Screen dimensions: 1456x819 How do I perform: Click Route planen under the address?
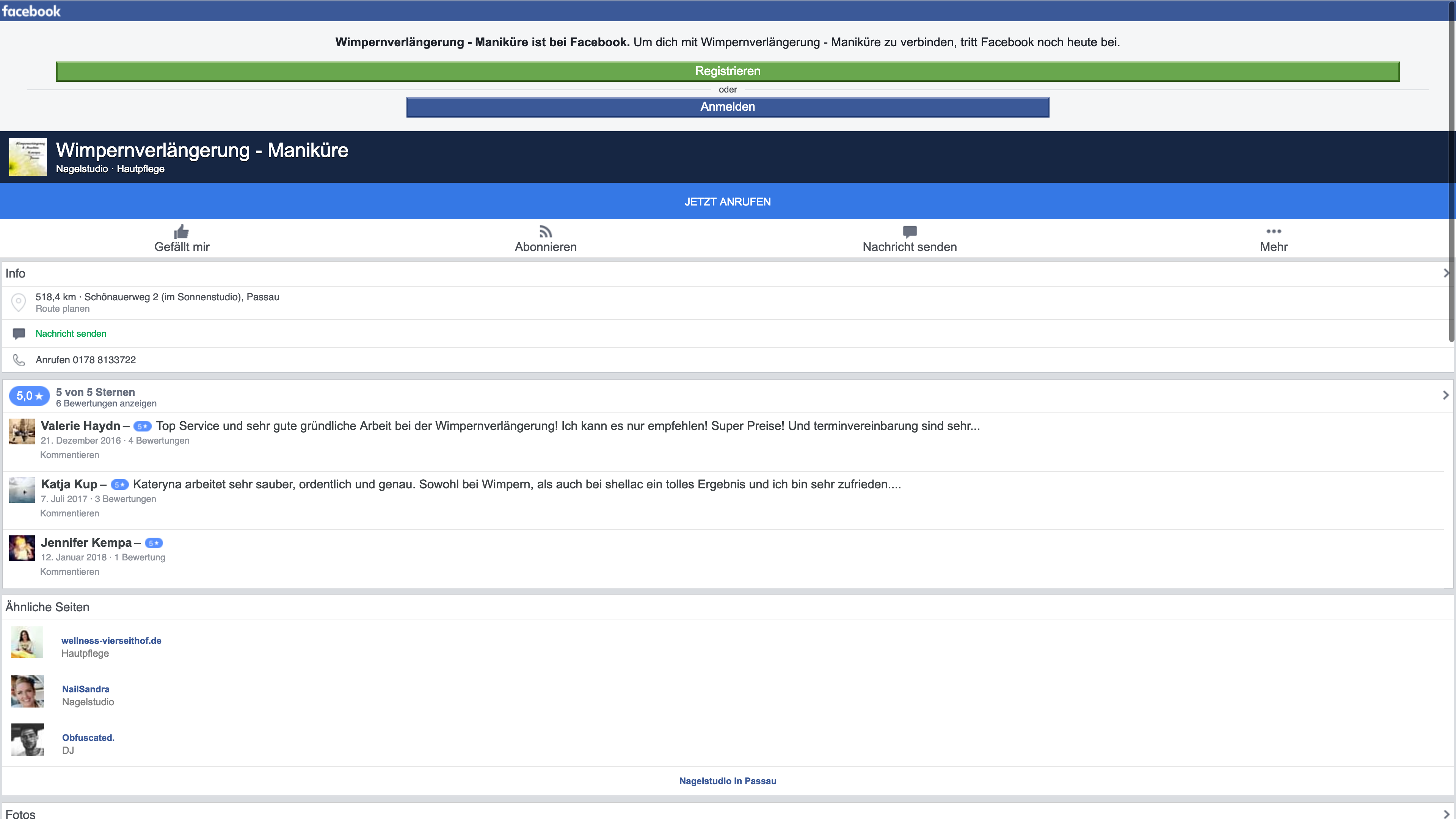click(x=62, y=309)
